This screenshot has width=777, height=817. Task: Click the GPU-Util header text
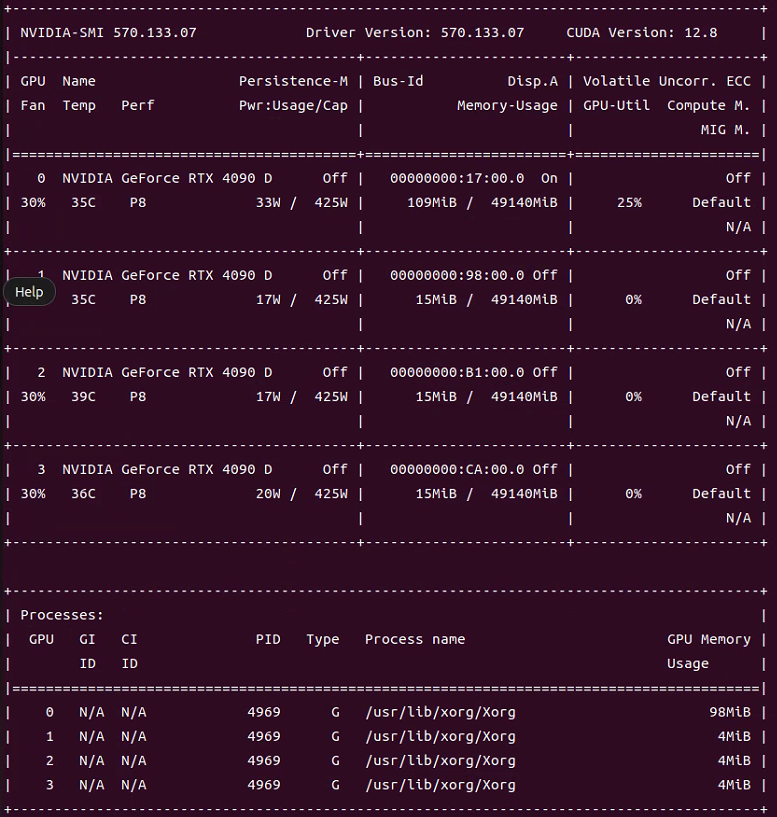click(616, 106)
